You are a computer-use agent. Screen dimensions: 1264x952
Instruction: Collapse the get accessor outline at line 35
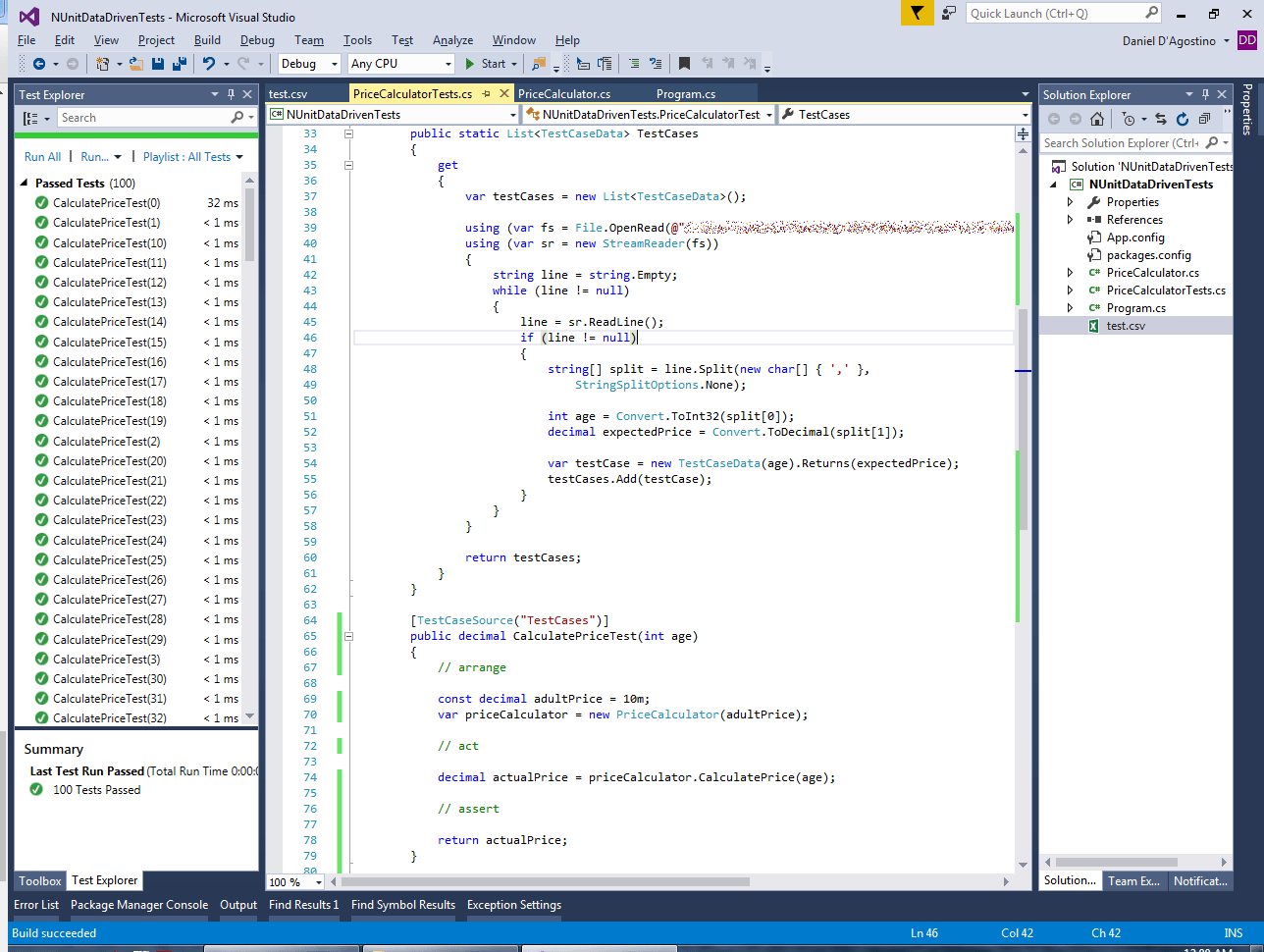pos(348,165)
